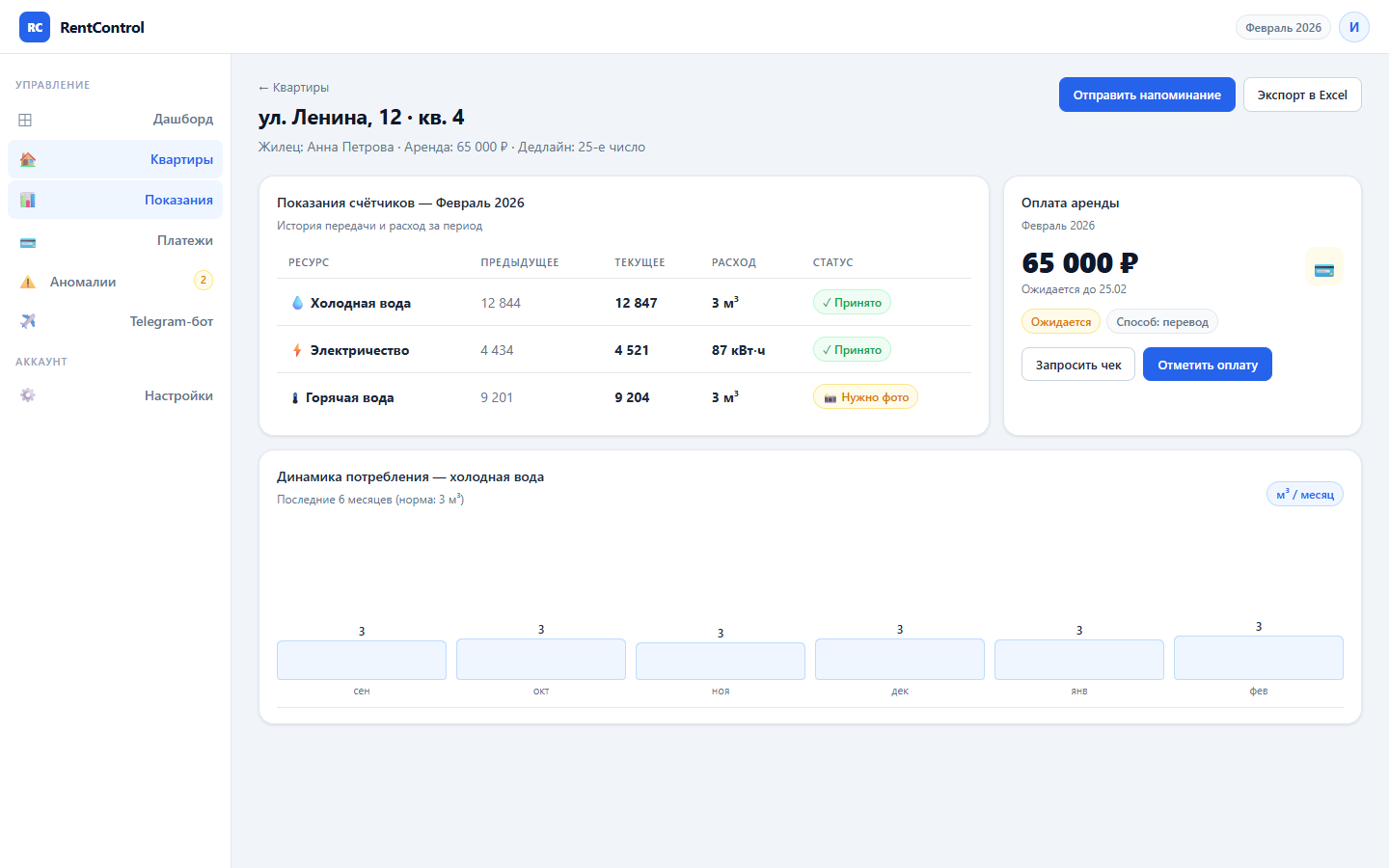Click the м³ / месяц unit badge
Screen dimensions: 1389x868
coord(1304,495)
